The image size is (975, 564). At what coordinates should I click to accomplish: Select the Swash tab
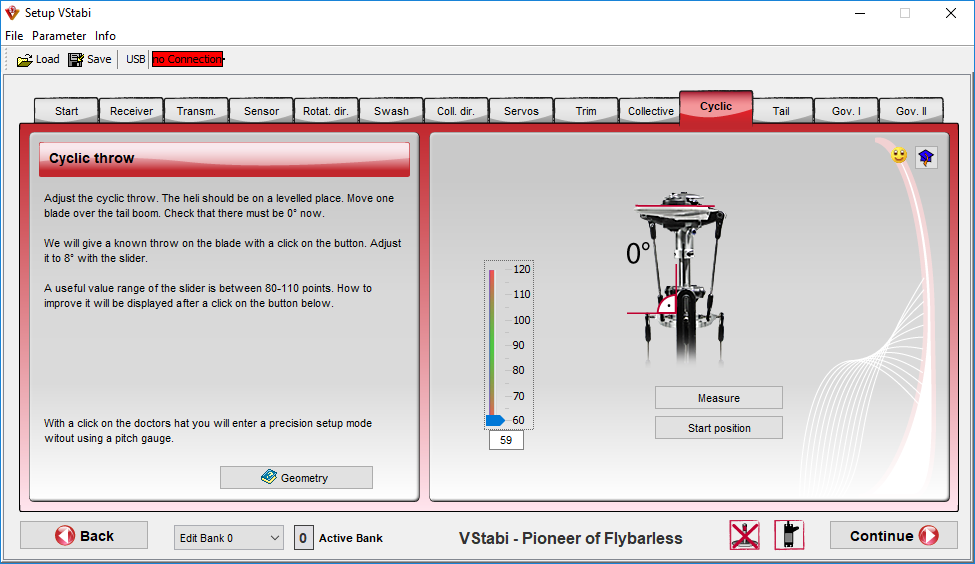click(391, 111)
